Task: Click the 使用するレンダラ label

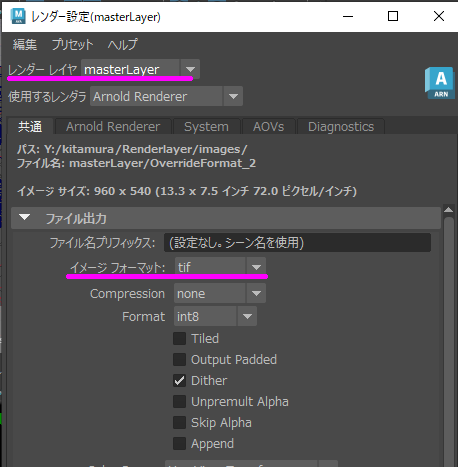Action: [x=47, y=97]
